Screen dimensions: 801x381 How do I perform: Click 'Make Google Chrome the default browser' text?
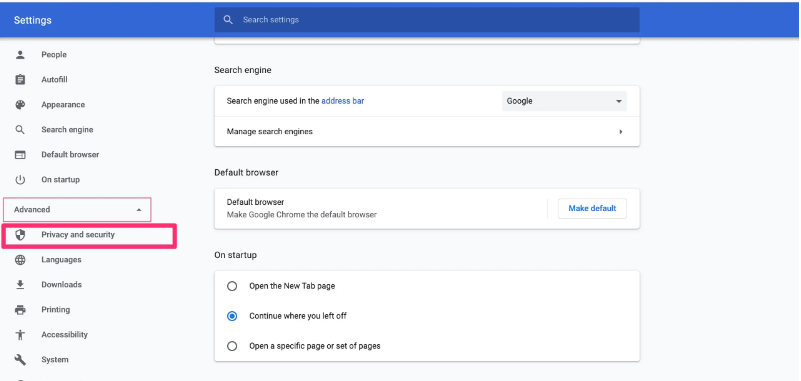tap(301, 215)
